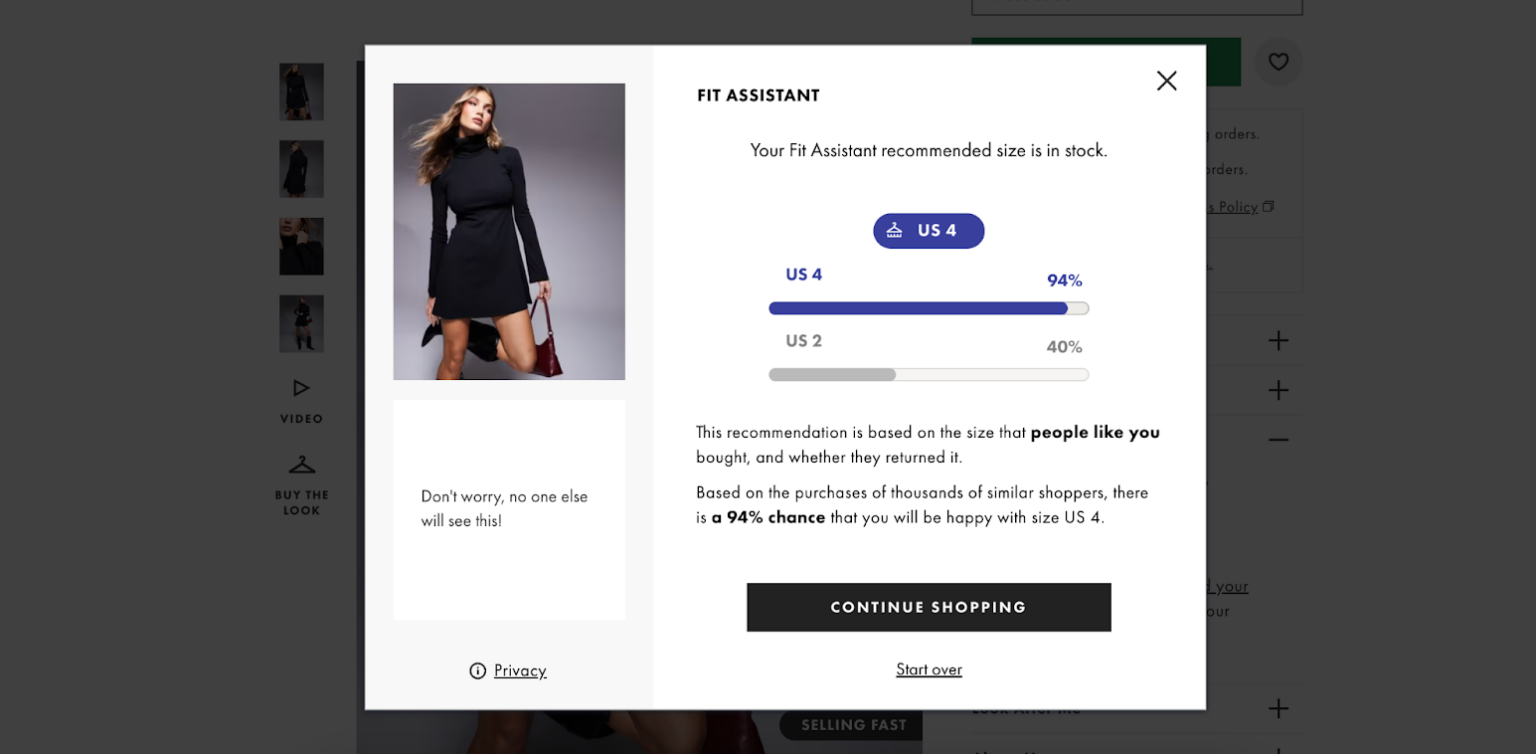1536x754 pixels.
Task: Close the Fit Assistant dialog
Action: point(1166,81)
